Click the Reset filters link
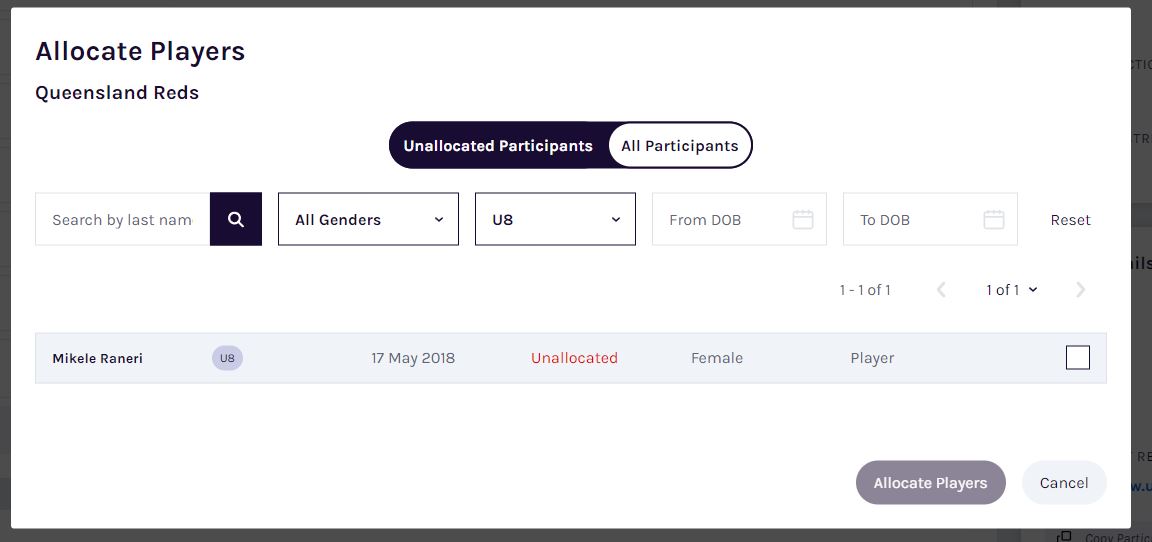Viewport: 1152px width, 542px height. tap(1070, 220)
